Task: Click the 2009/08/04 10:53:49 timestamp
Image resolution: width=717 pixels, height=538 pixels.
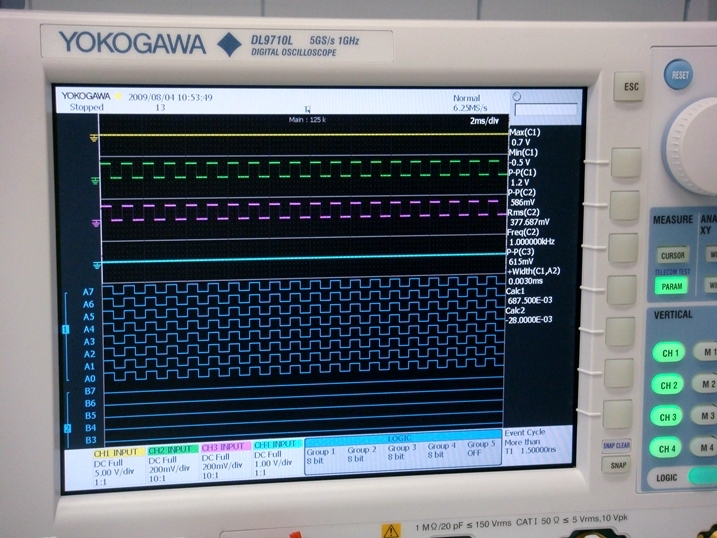Action: click(170, 97)
